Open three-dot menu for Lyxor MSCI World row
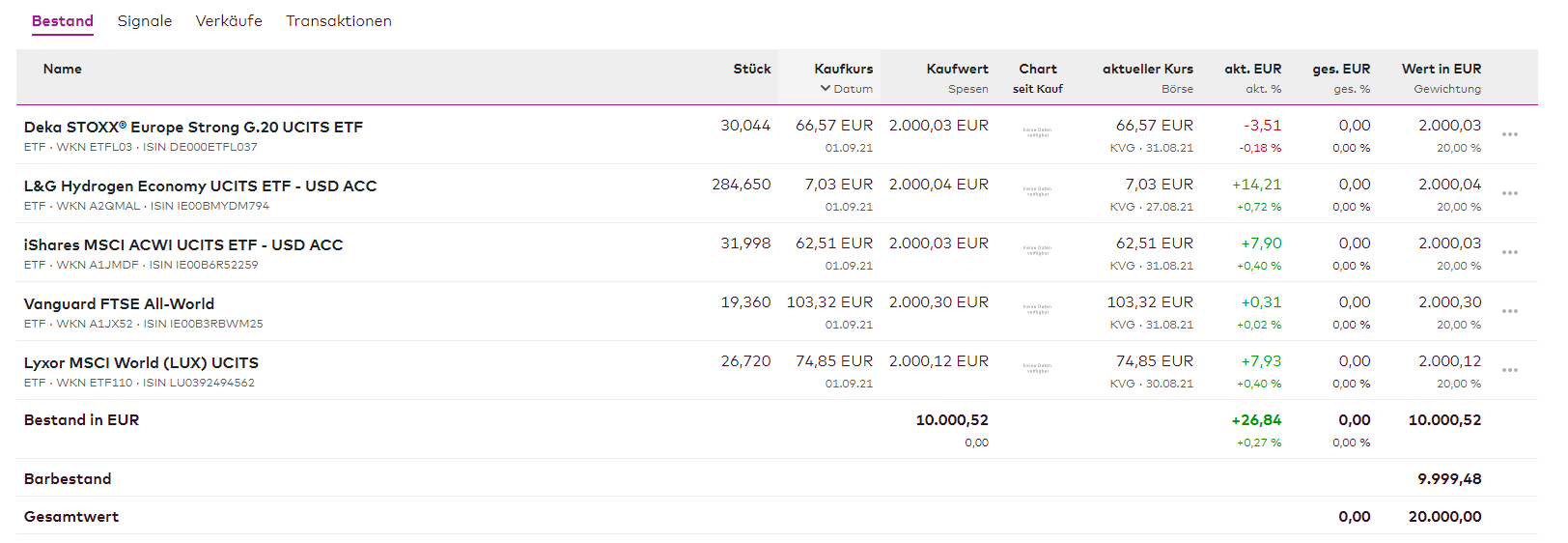This screenshot has height=543, width=1568. [x=1510, y=370]
